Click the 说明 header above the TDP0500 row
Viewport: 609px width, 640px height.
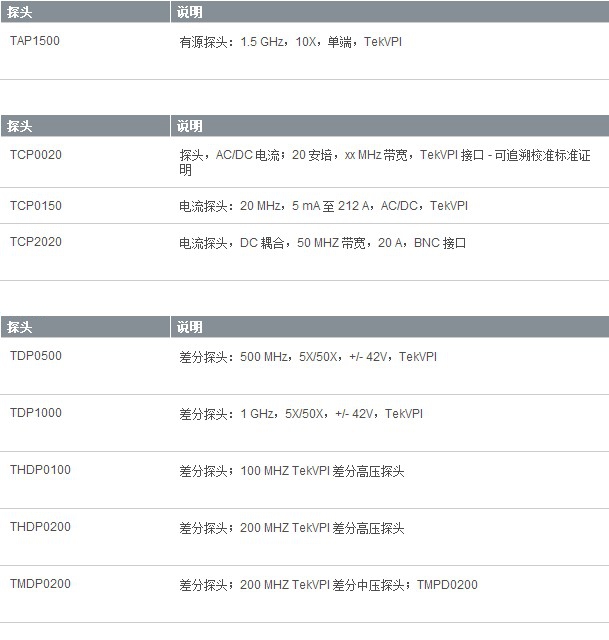[190, 327]
